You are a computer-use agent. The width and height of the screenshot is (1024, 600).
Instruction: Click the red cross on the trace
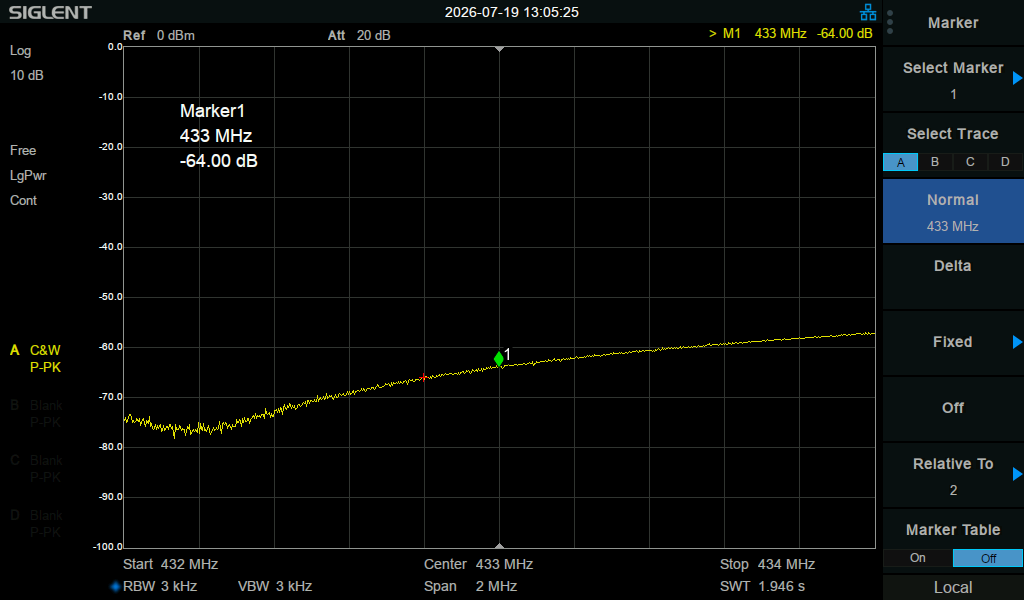pos(423,377)
